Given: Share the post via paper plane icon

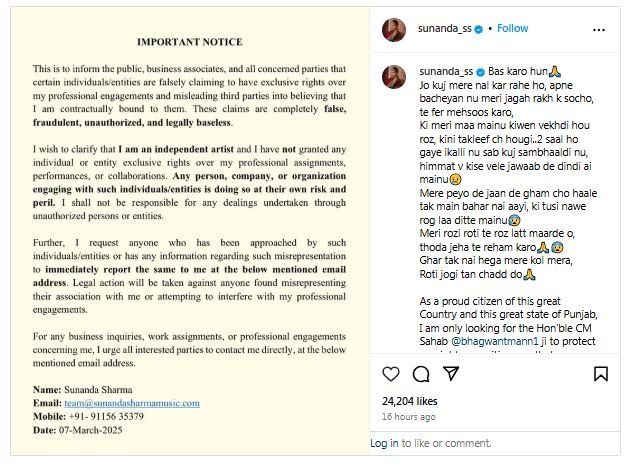Looking at the screenshot, I should (x=450, y=374).
